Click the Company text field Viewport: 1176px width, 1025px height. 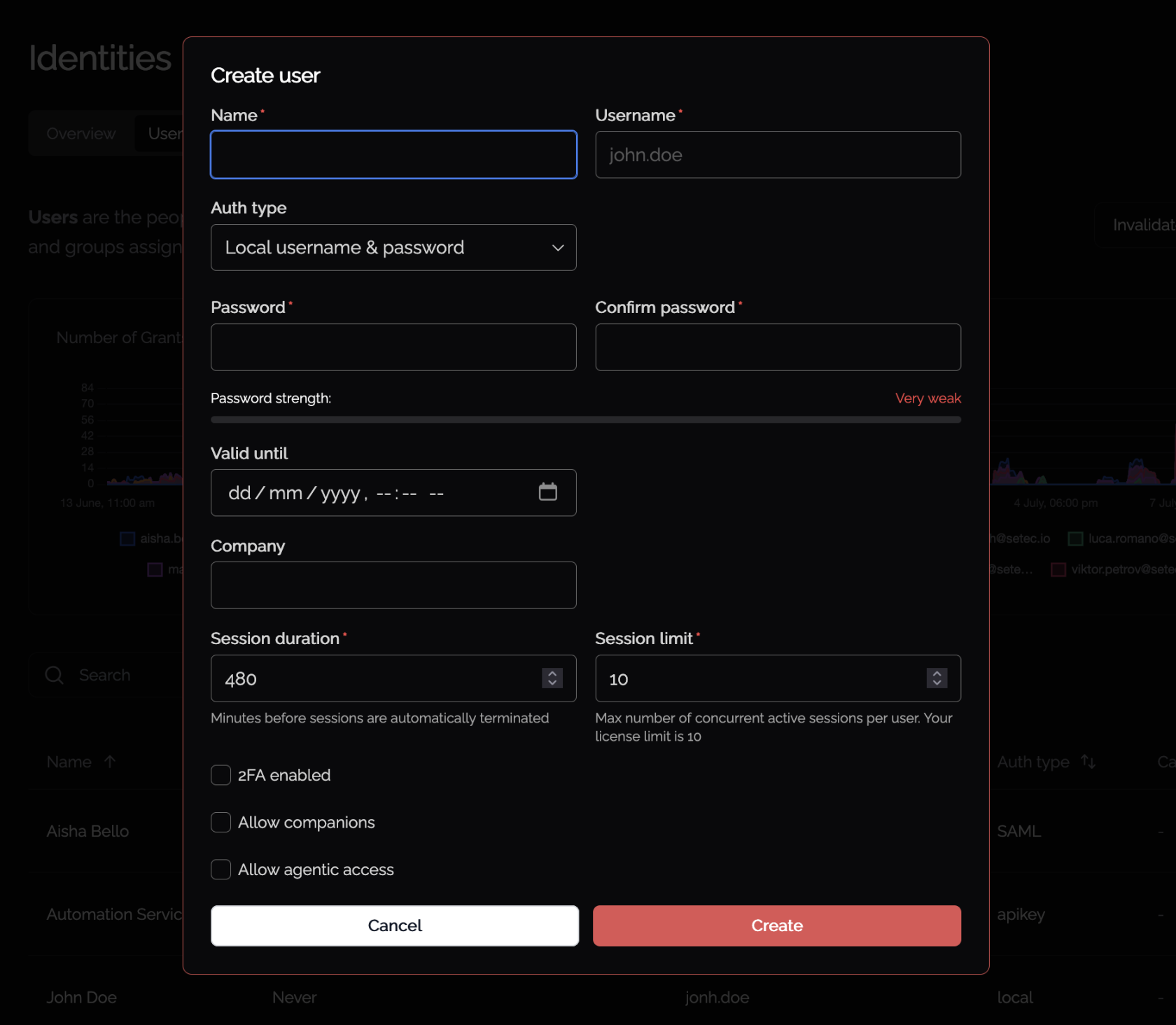click(393, 585)
